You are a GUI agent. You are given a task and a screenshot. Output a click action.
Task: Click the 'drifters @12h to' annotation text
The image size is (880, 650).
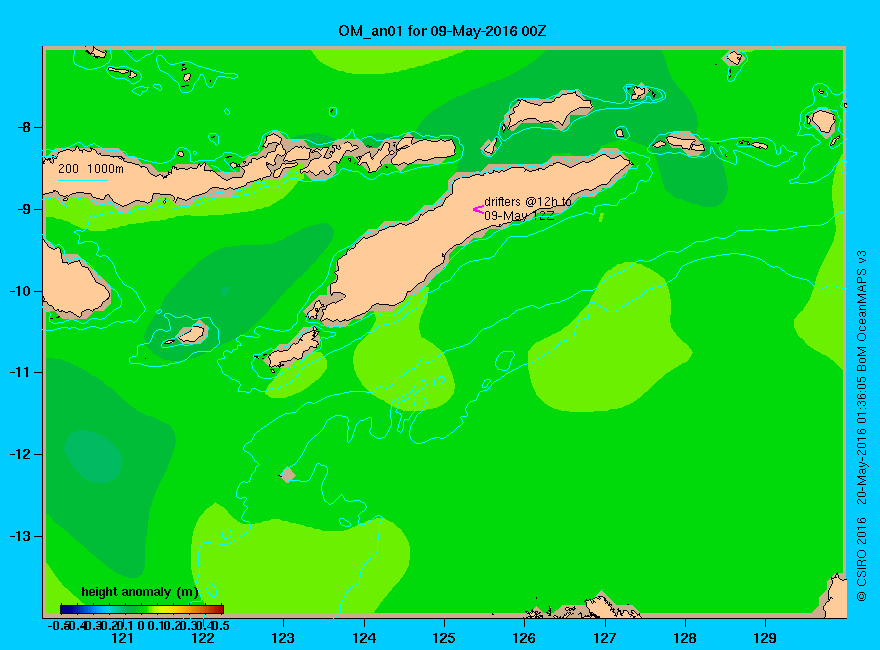528,202
